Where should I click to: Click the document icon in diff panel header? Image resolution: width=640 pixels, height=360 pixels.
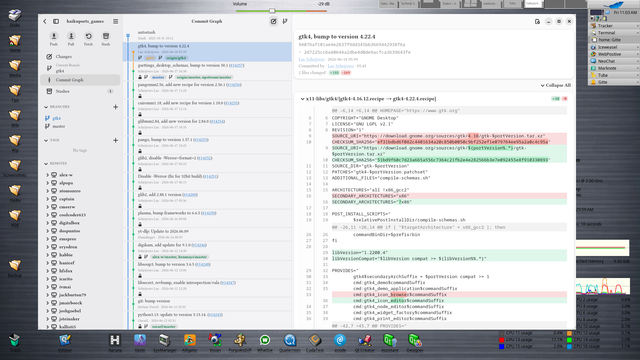(537, 21)
